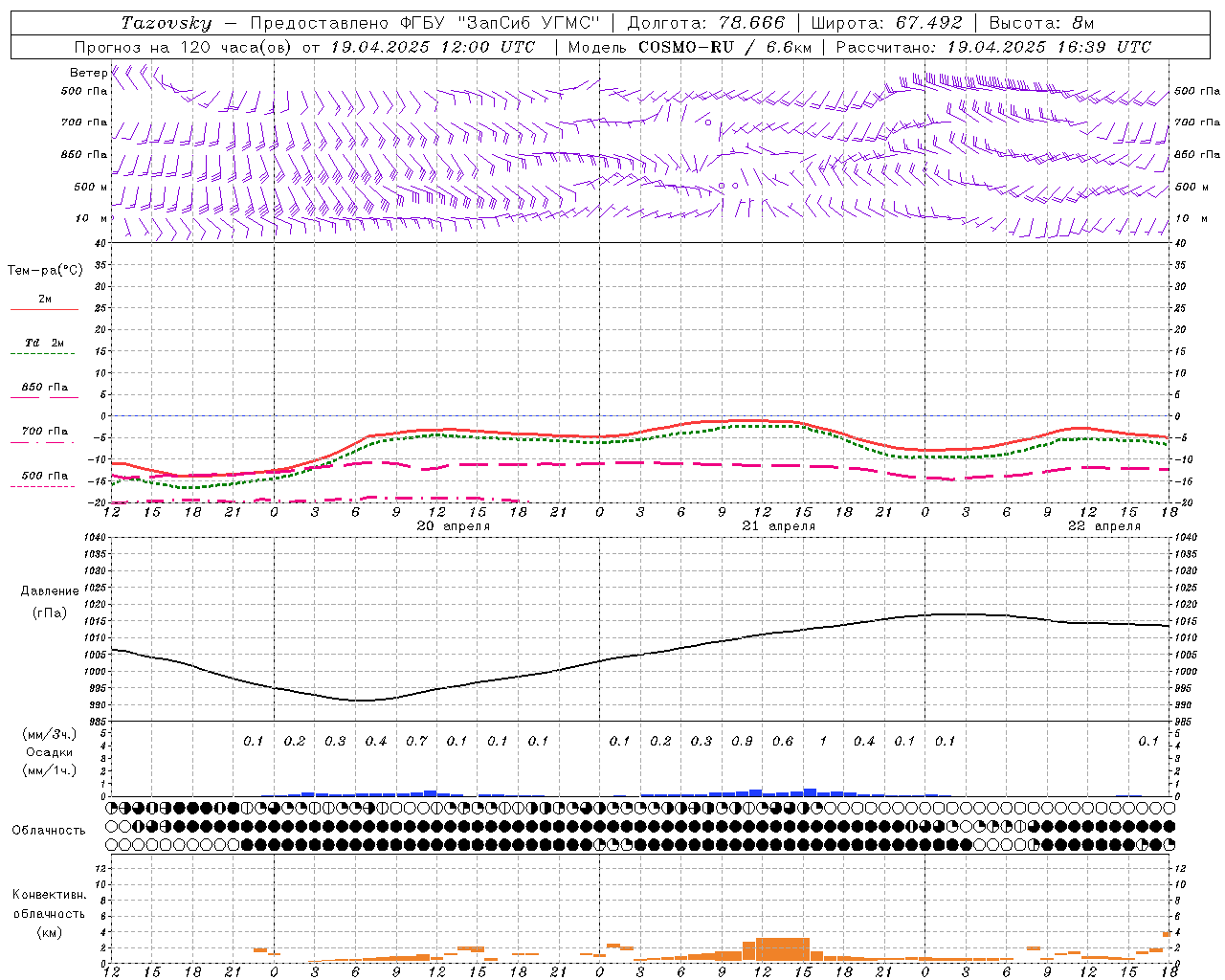Click the "Тем-ра(°C)" panel label
Viewport: 1225px width, 980px height.
point(45,271)
